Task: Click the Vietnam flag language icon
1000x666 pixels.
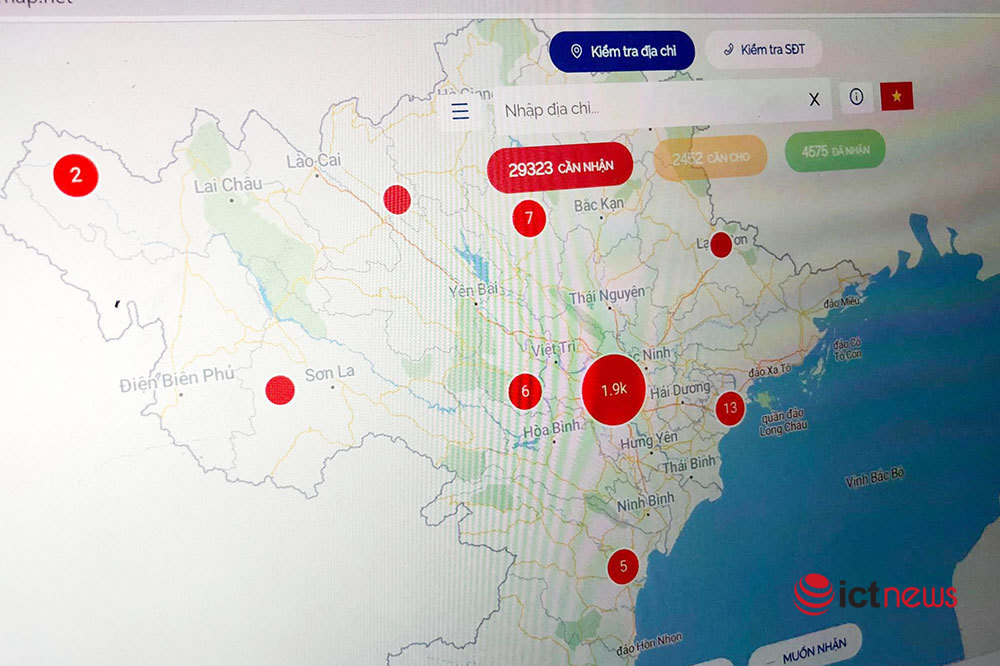Action: [898, 97]
